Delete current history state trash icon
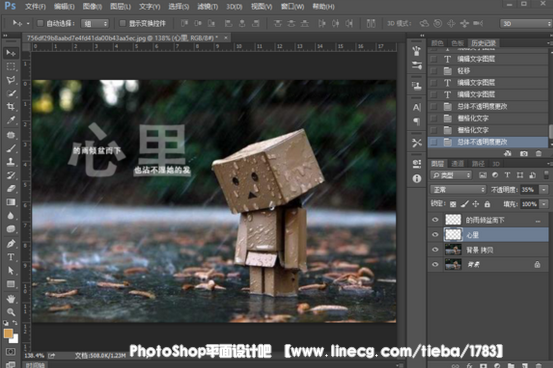This screenshot has height=368, width=553. [x=539, y=153]
